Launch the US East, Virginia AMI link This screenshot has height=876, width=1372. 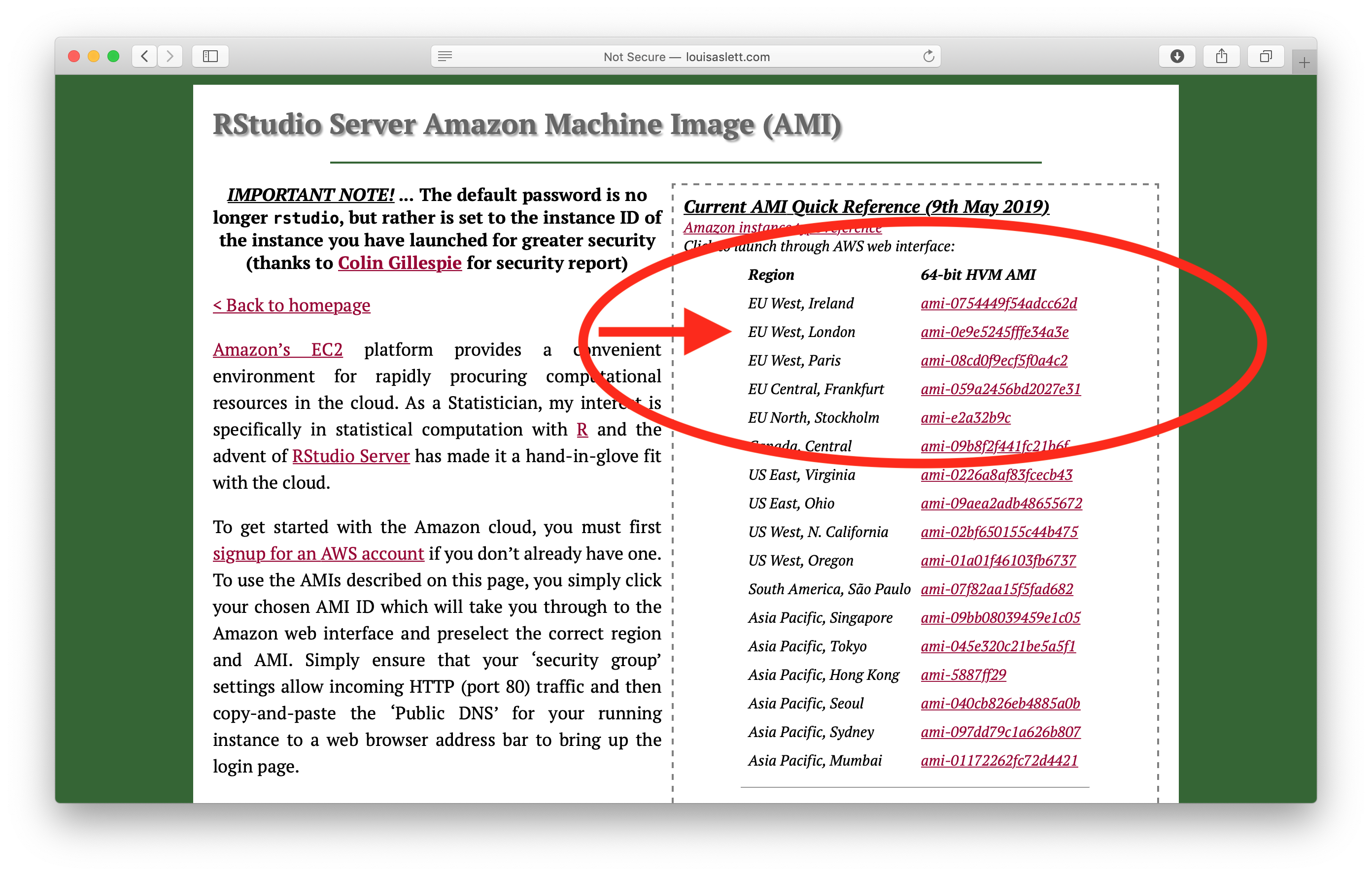tap(996, 475)
